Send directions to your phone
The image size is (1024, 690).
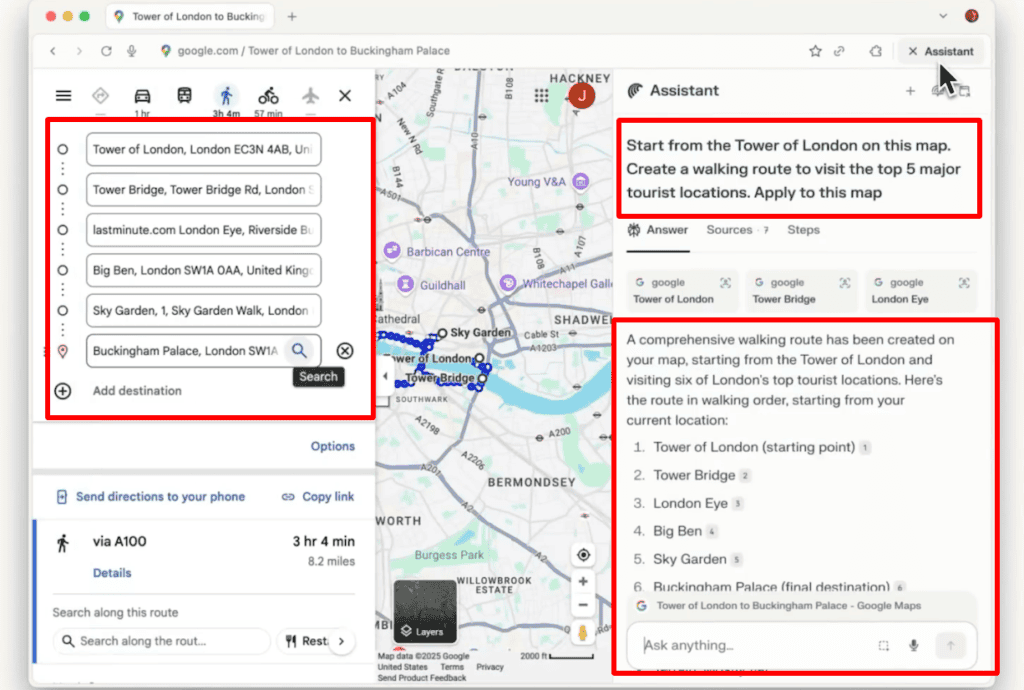click(x=150, y=497)
